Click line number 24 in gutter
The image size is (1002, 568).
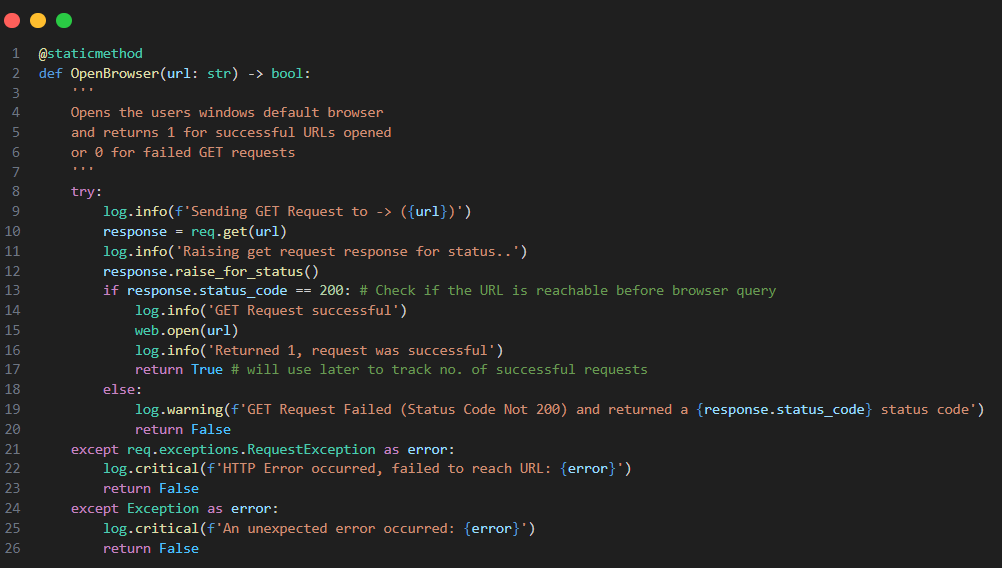click(x=13, y=509)
